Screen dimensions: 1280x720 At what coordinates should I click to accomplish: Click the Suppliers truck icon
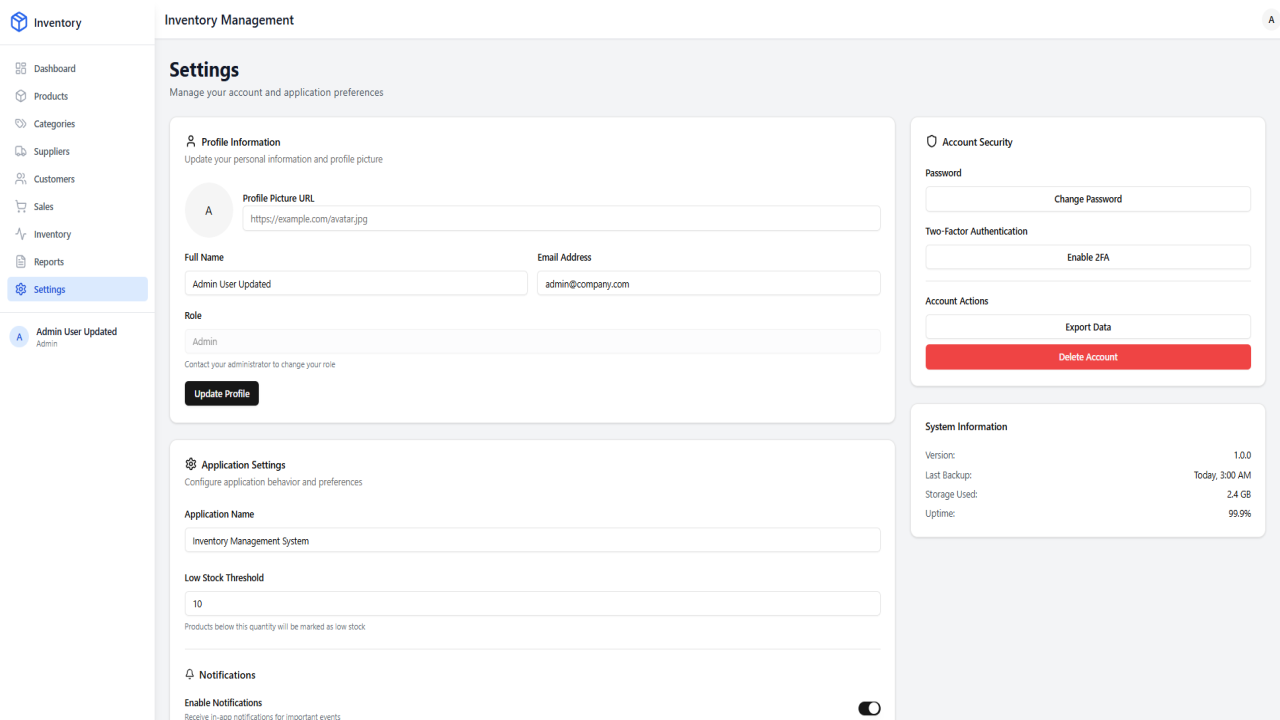point(21,152)
